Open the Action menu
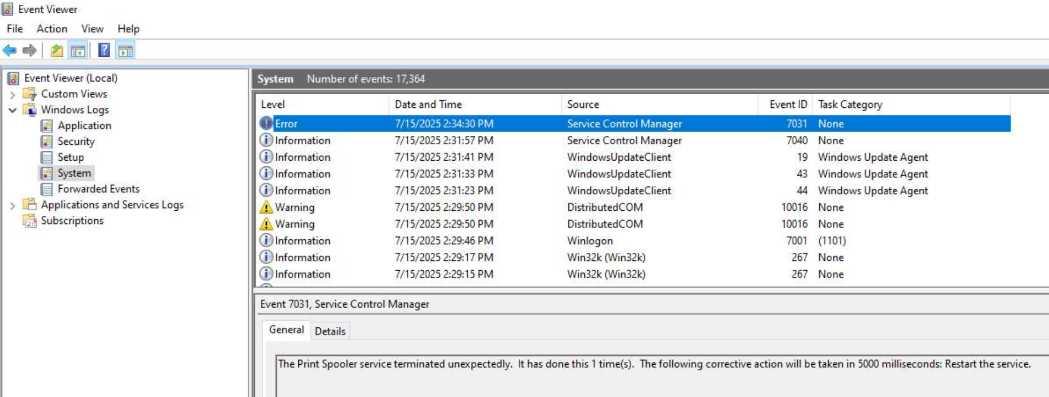The width and height of the screenshot is (1049, 397). [52, 29]
